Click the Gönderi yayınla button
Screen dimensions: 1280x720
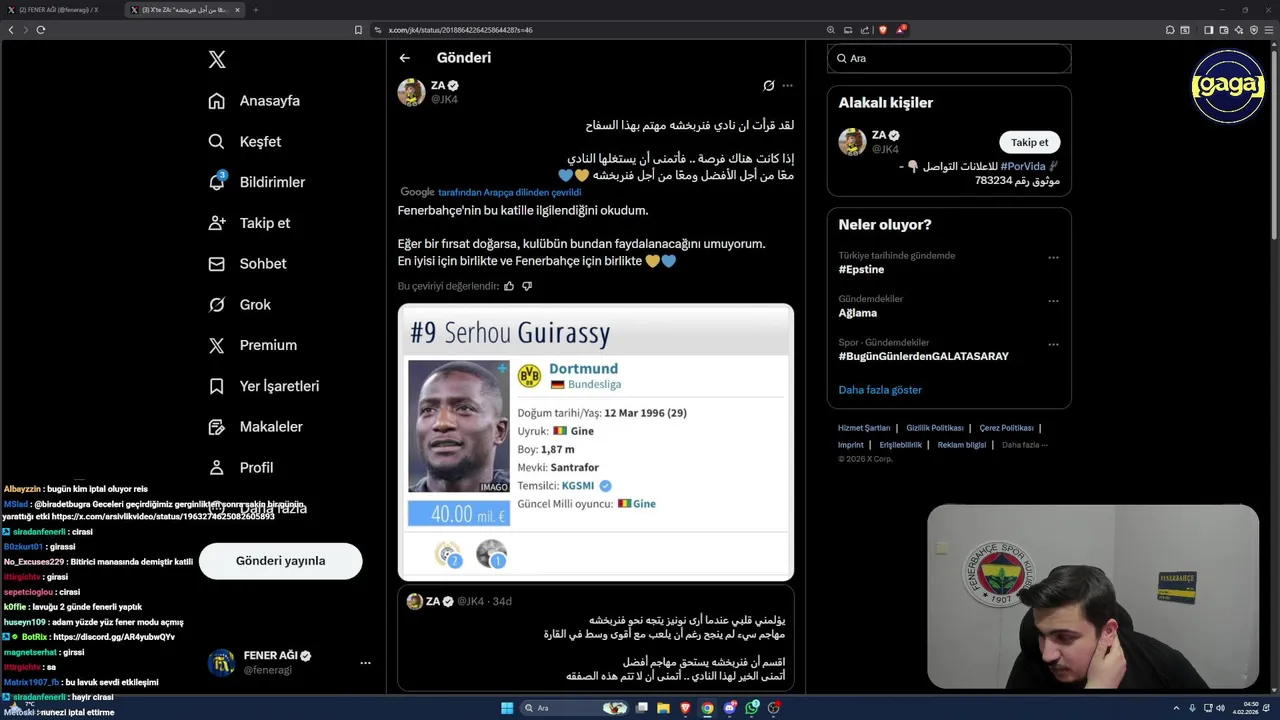click(x=280, y=561)
